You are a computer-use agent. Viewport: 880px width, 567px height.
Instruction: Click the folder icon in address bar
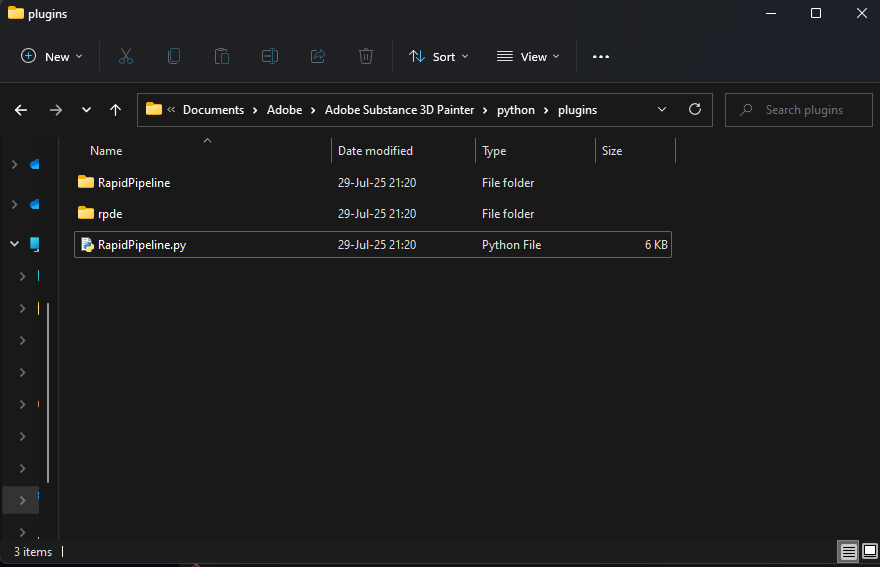(154, 109)
